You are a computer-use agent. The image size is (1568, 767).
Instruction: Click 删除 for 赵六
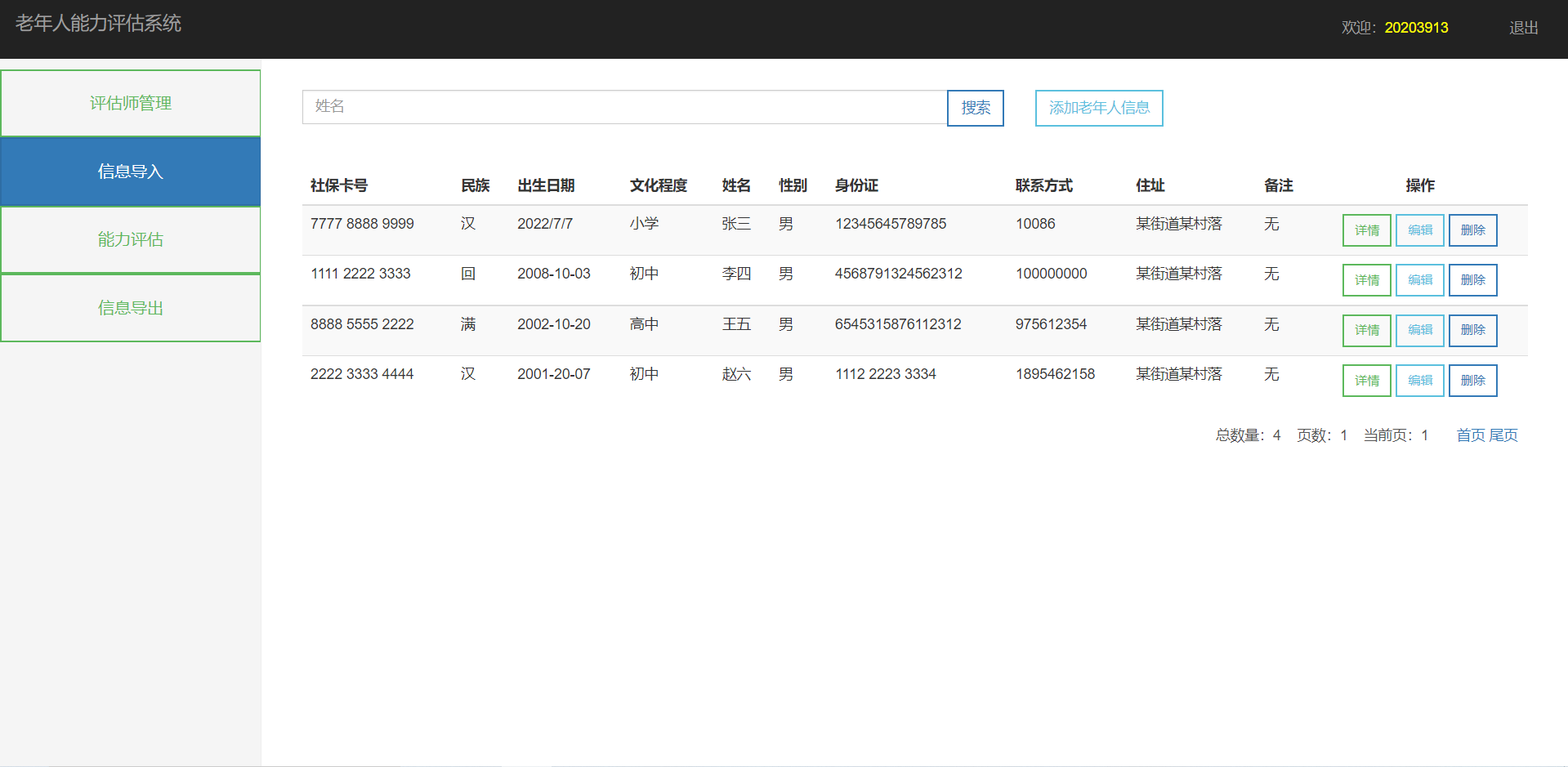1473,381
